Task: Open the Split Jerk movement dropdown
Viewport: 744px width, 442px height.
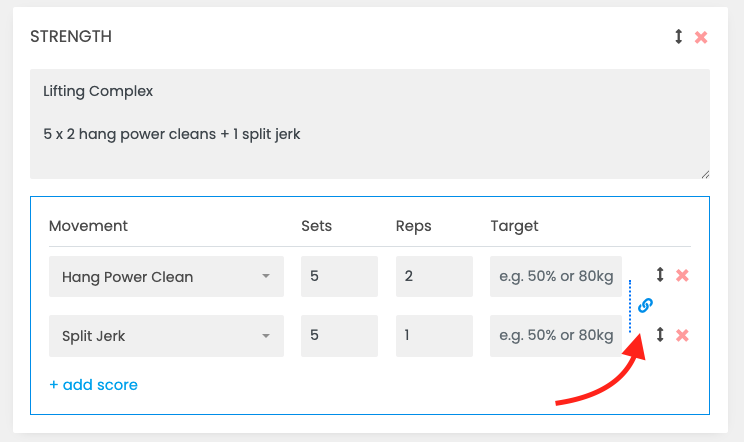Action: [167, 336]
